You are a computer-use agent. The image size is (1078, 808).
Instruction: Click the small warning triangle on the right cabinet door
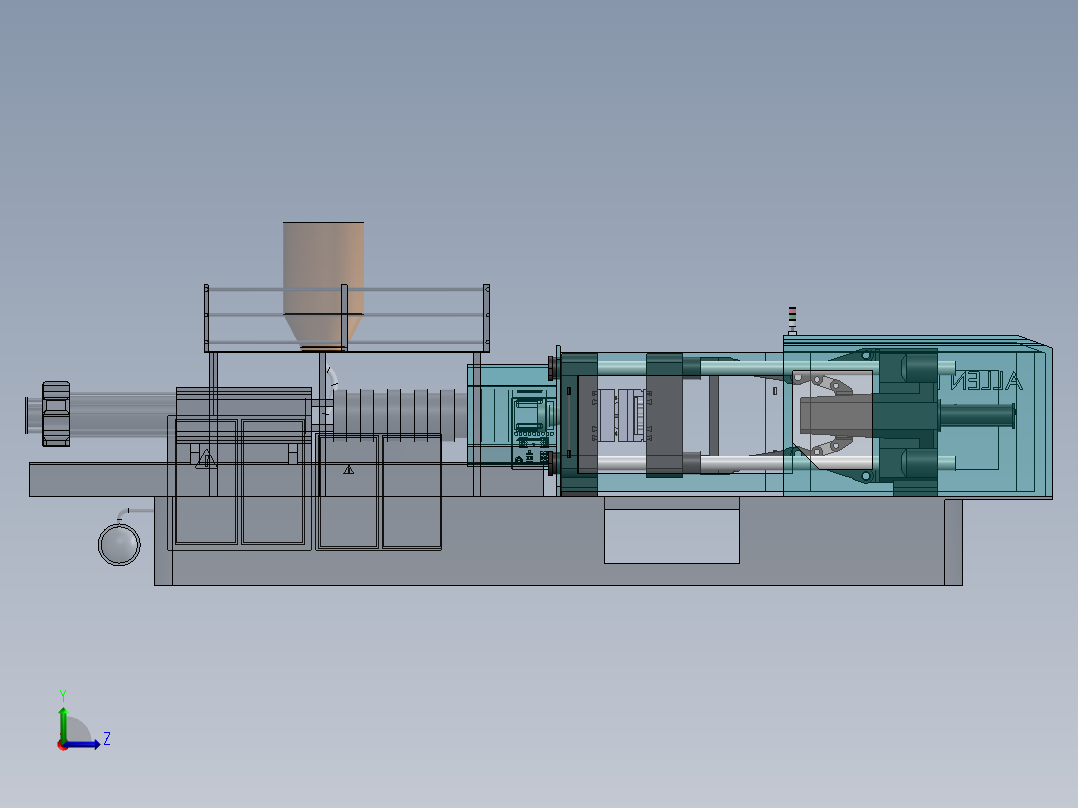coord(349,470)
